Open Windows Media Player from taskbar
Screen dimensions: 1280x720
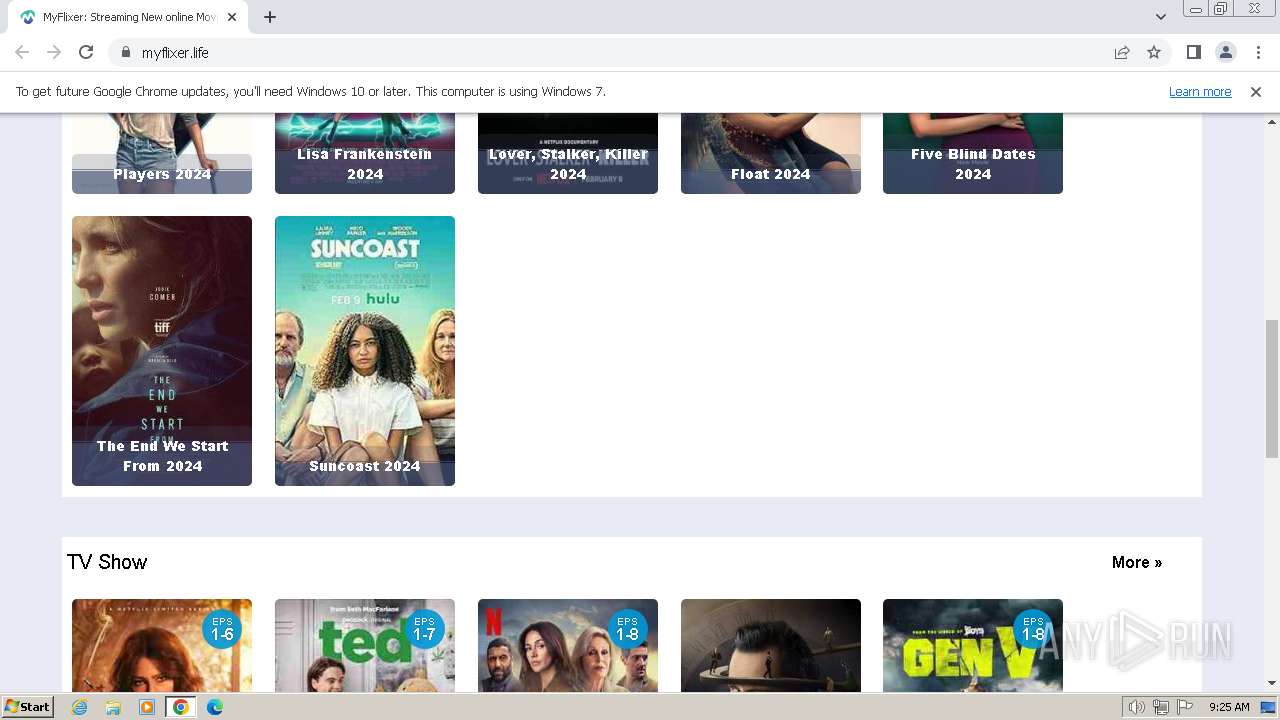click(147, 707)
